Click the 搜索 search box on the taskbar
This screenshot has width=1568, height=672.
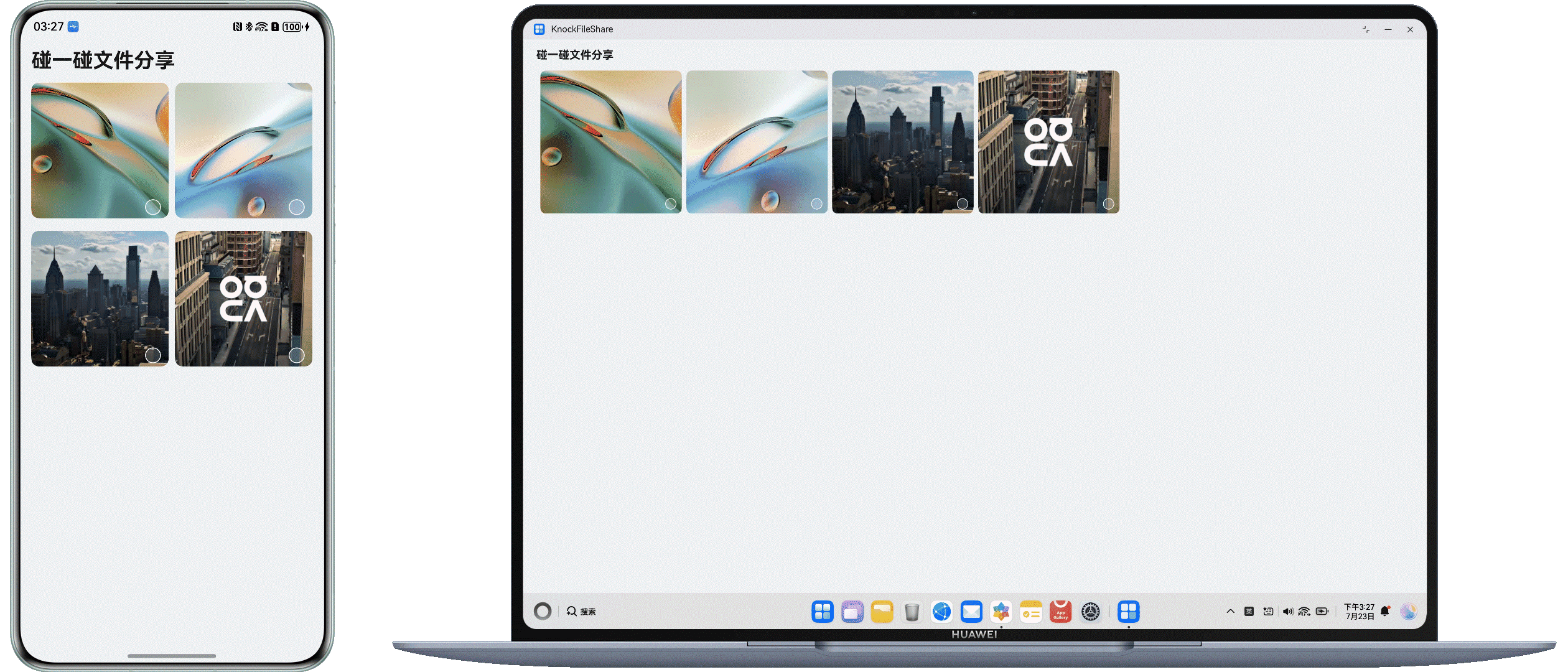point(582,612)
